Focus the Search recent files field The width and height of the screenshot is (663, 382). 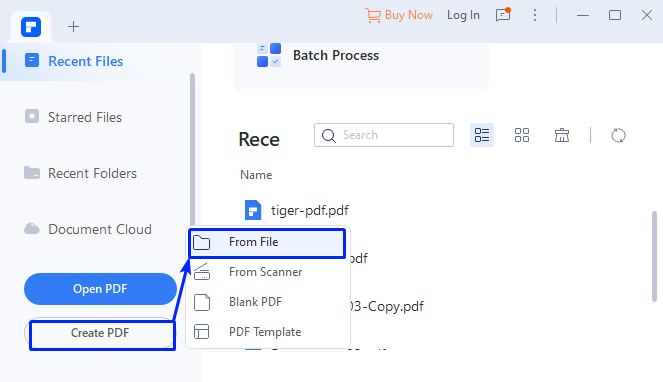pyautogui.click(x=384, y=135)
